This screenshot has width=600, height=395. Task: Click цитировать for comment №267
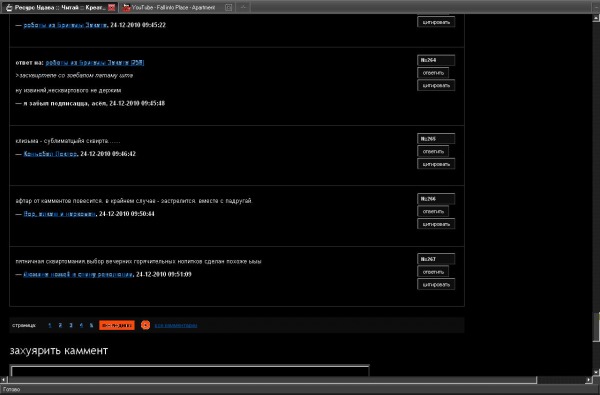click(436, 284)
